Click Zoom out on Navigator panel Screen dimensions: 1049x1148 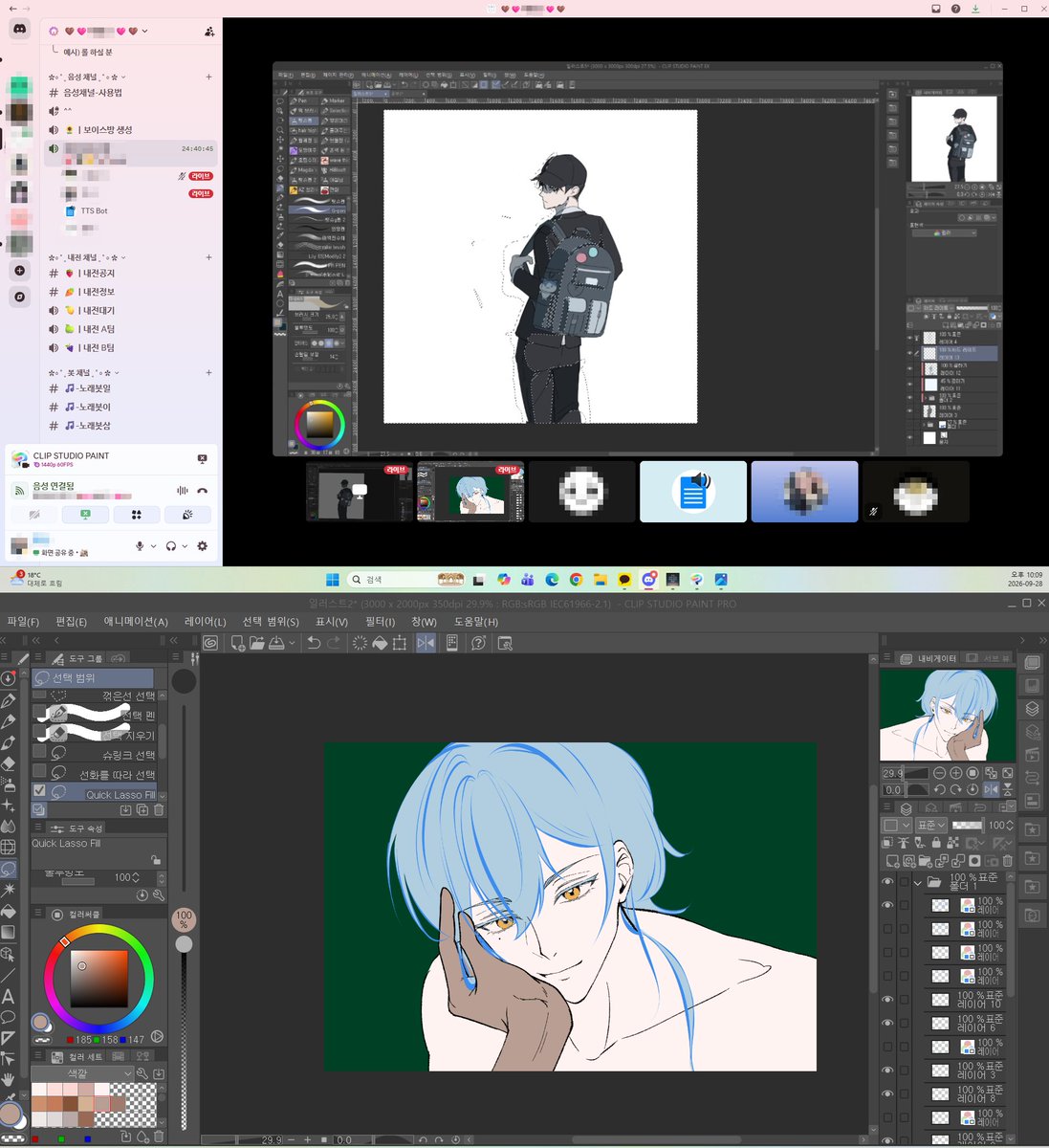click(x=940, y=773)
